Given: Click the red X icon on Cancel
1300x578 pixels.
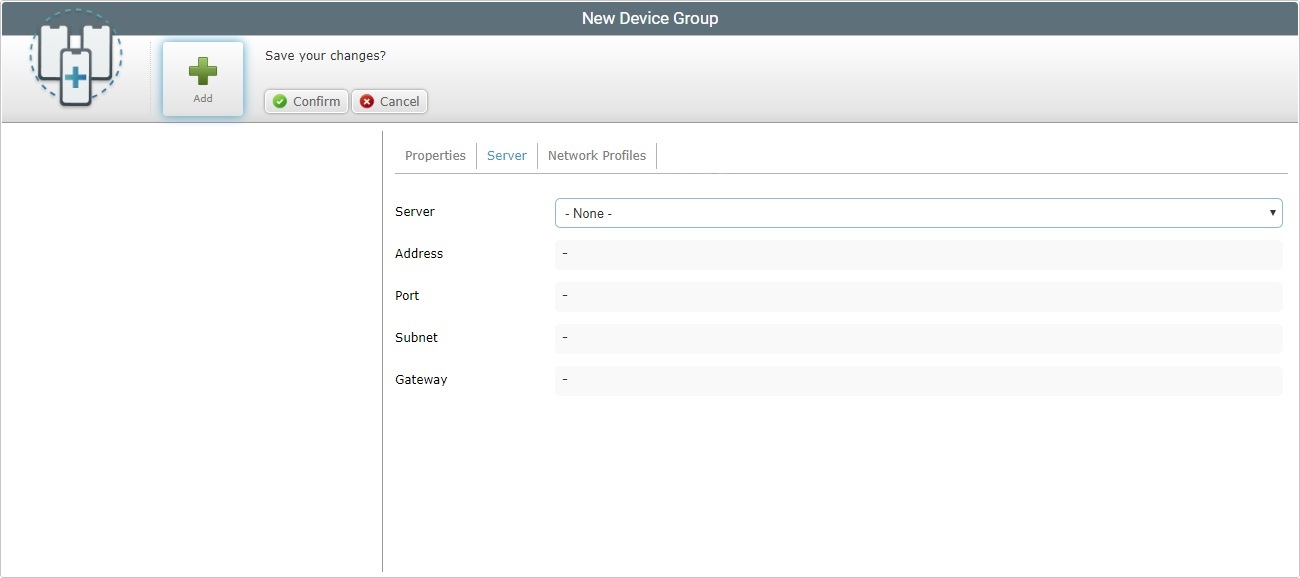Looking at the screenshot, I should click(366, 101).
